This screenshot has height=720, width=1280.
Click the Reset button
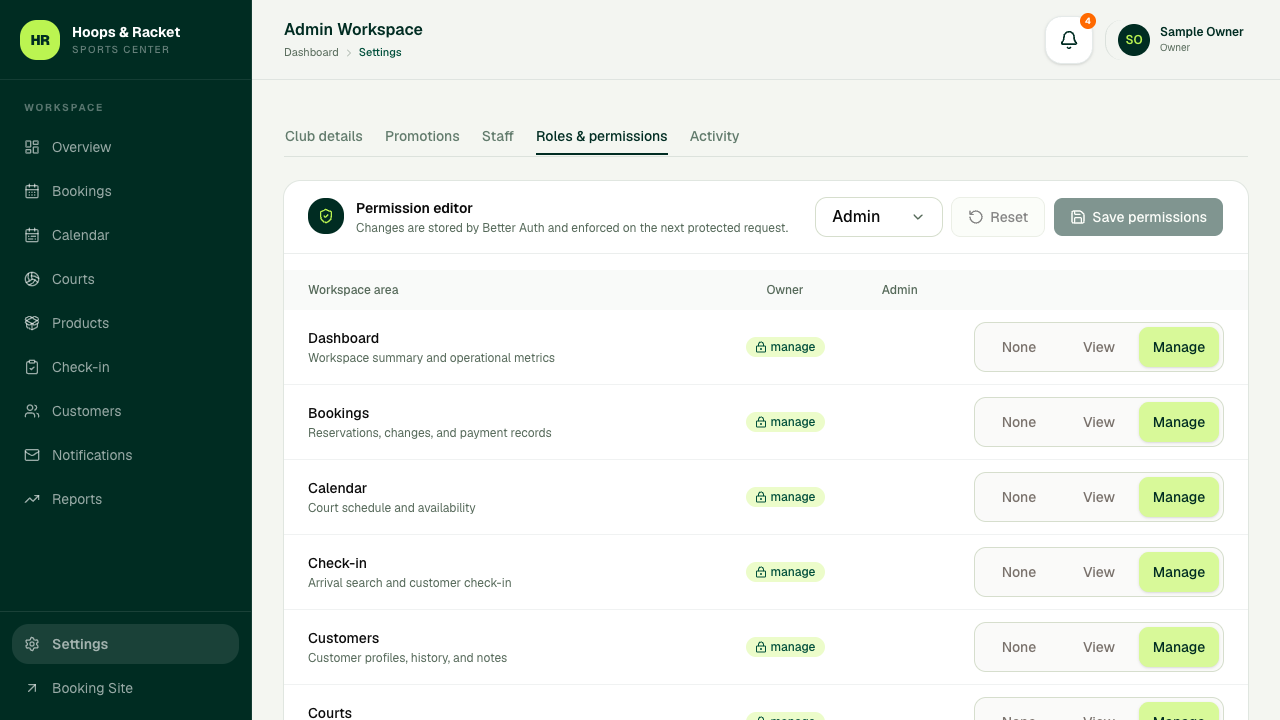click(x=998, y=217)
